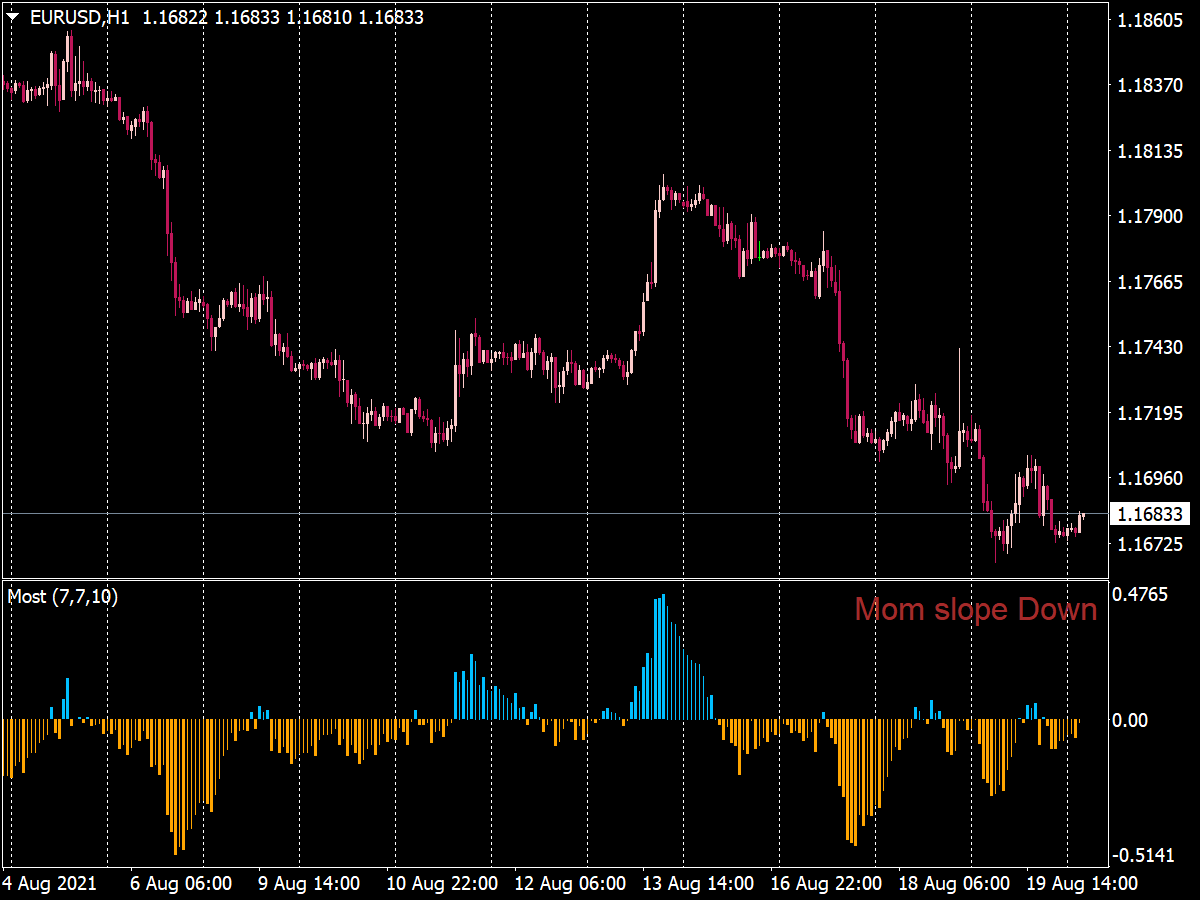The image size is (1200, 900).
Task: Click the 1.18605 price axis label
Action: click(x=1150, y=21)
